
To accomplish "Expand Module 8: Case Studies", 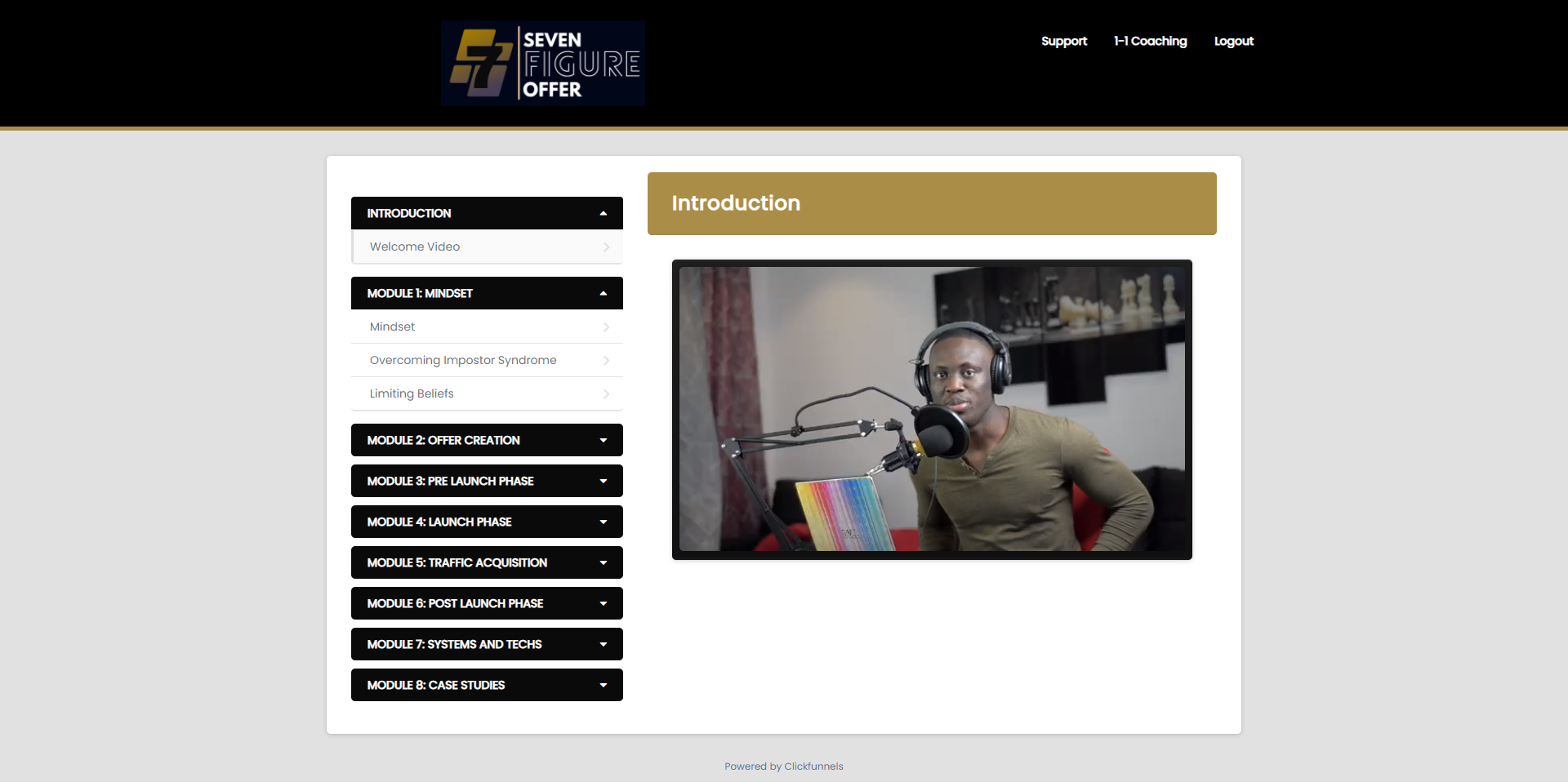I will click(487, 685).
